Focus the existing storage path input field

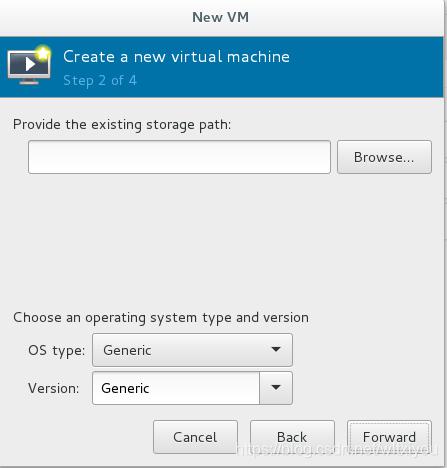pos(179,157)
